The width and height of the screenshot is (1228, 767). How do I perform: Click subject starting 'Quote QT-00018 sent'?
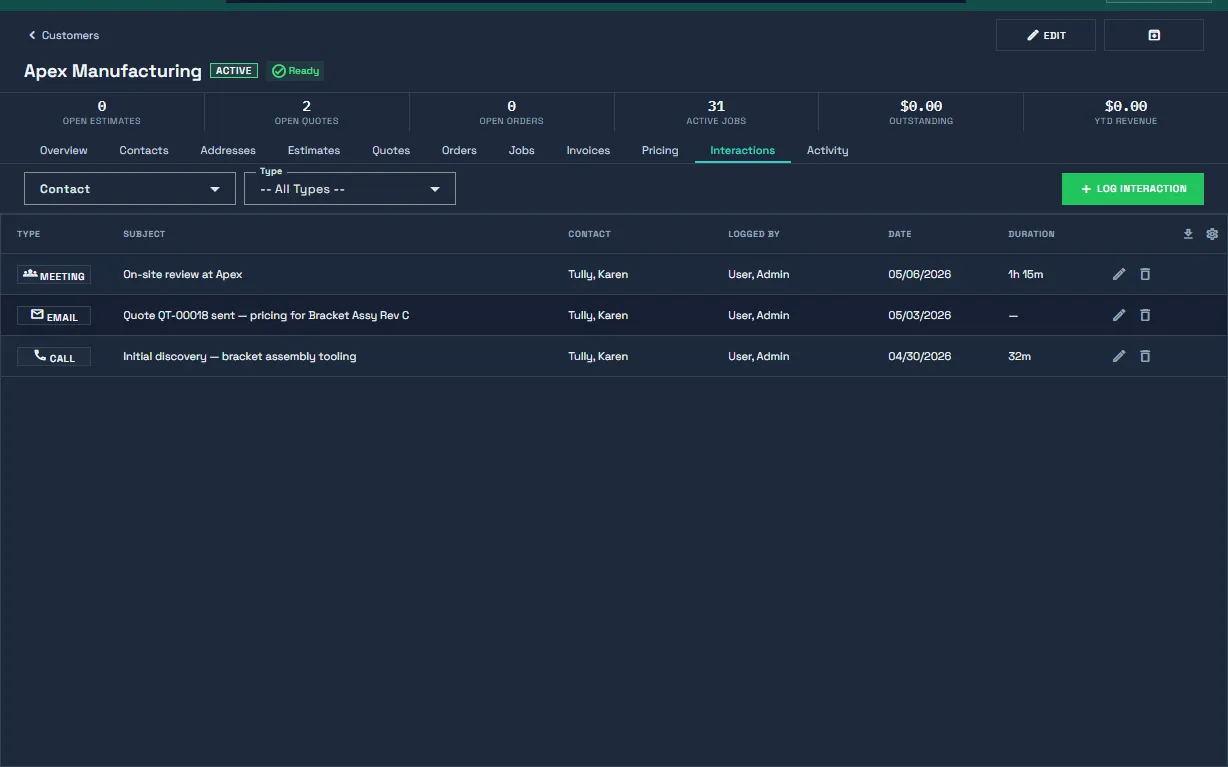pyautogui.click(x=266, y=315)
